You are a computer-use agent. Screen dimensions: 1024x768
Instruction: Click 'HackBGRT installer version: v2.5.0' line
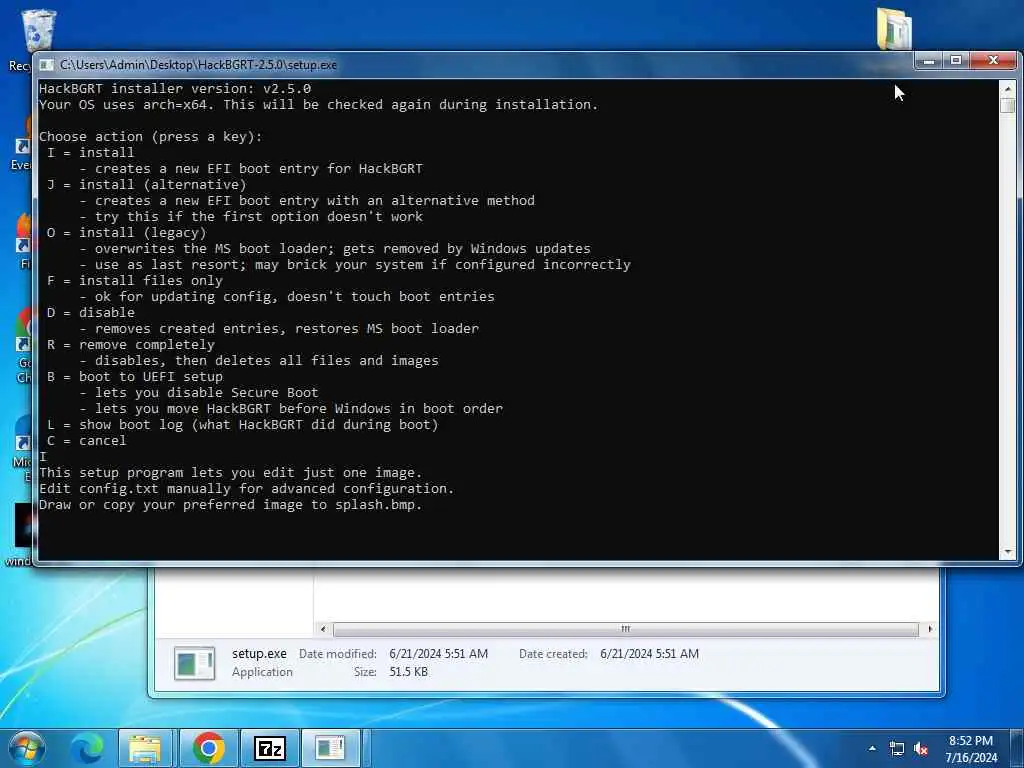[x=175, y=88]
